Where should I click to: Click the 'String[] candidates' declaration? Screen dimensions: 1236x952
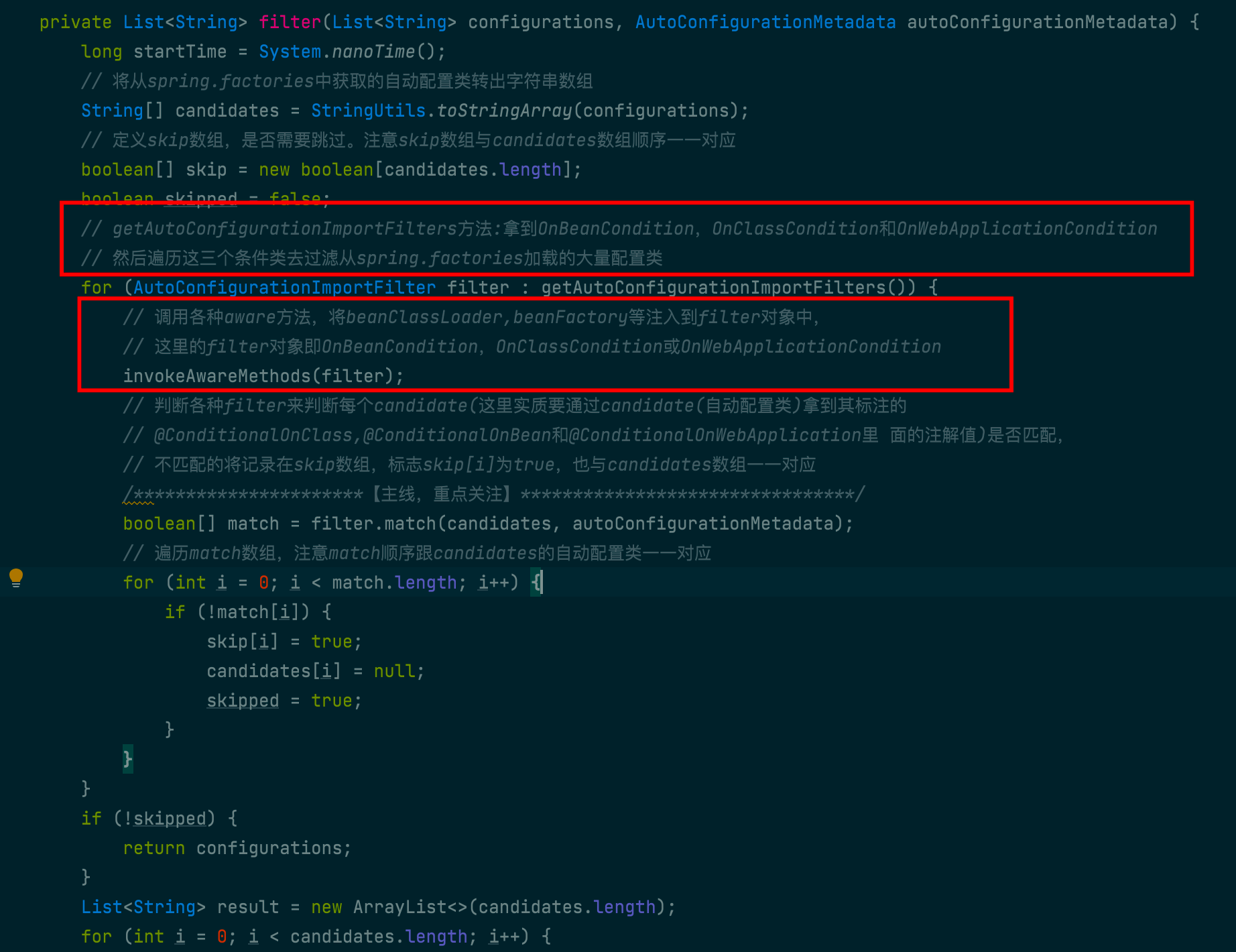180,111
